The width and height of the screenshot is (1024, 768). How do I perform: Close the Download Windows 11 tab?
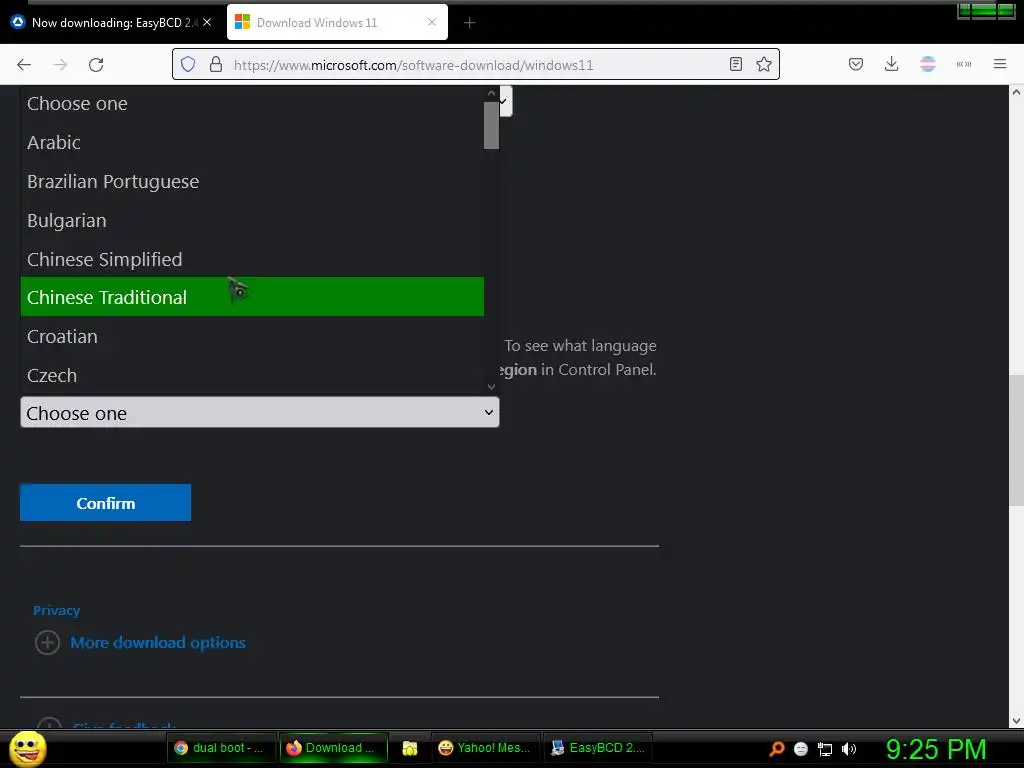point(432,22)
